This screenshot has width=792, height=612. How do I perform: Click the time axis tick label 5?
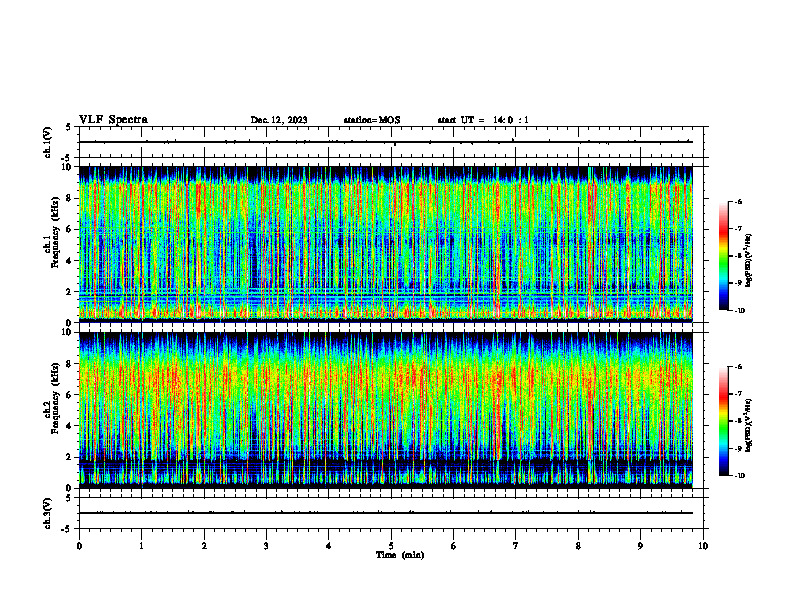point(391,546)
